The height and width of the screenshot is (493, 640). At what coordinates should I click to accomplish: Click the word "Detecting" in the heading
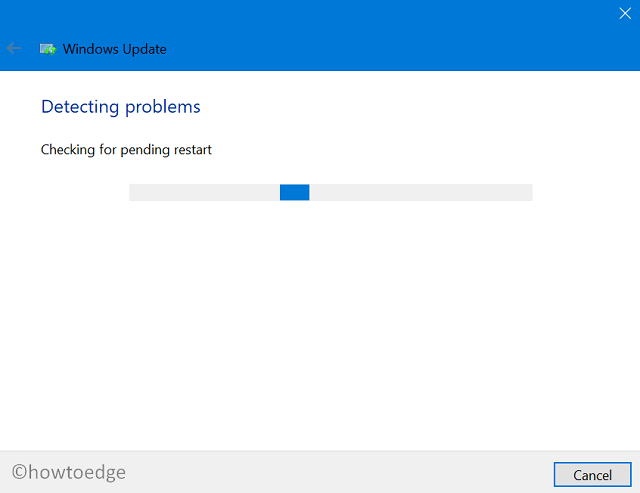(81, 107)
